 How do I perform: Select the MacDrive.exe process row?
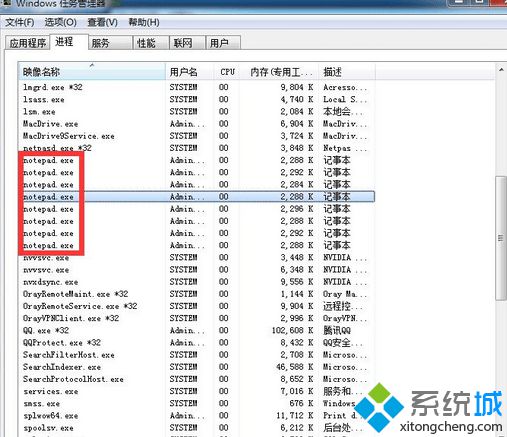pyautogui.click(x=197, y=124)
